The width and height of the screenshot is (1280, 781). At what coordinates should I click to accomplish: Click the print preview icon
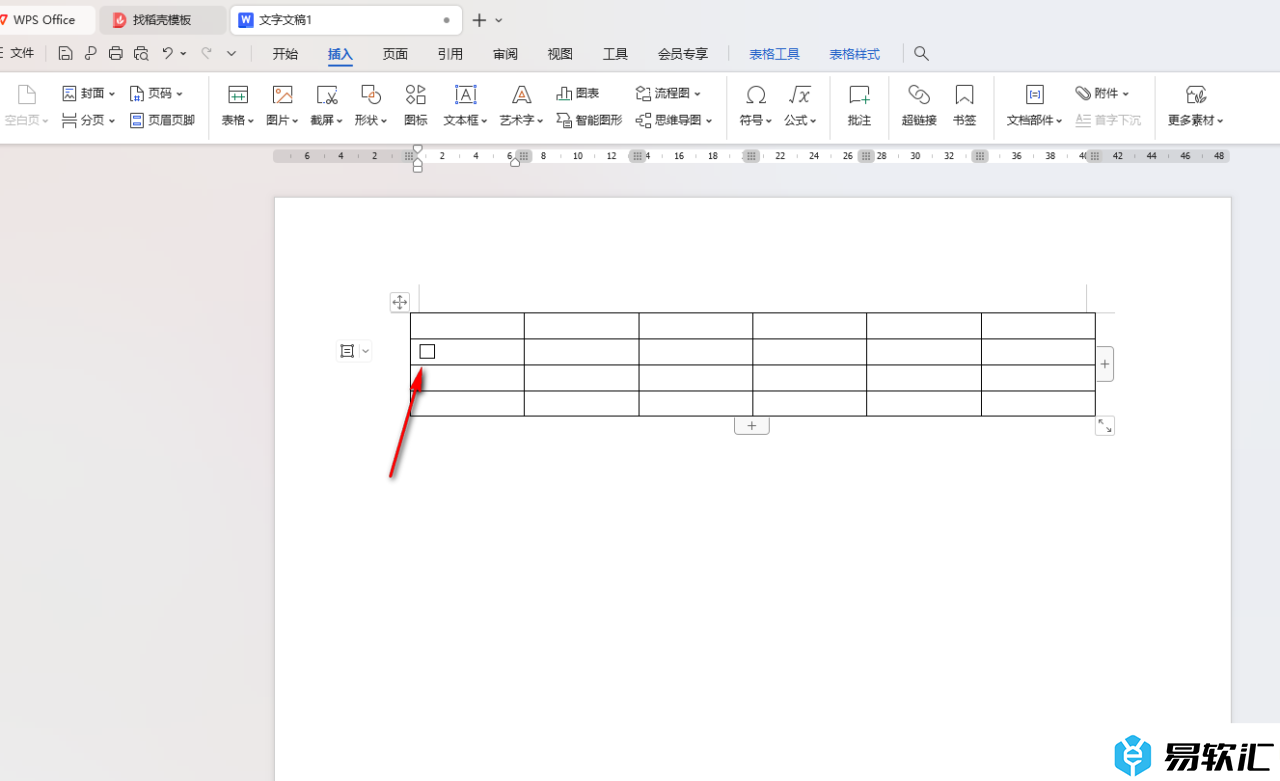(x=141, y=53)
